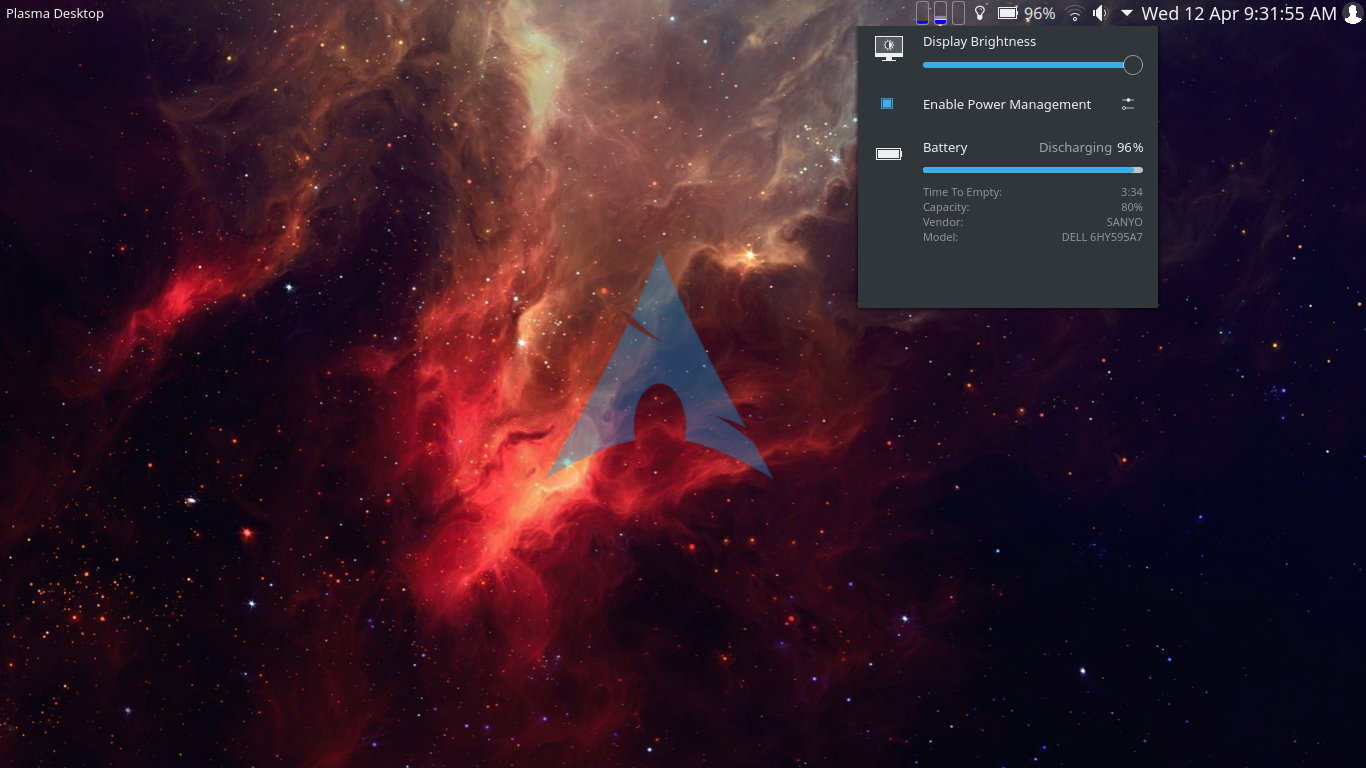The height and width of the screenshot is (768, 1366).
Task: Click the user avatar icon in panel
Action: [1353, 13]
